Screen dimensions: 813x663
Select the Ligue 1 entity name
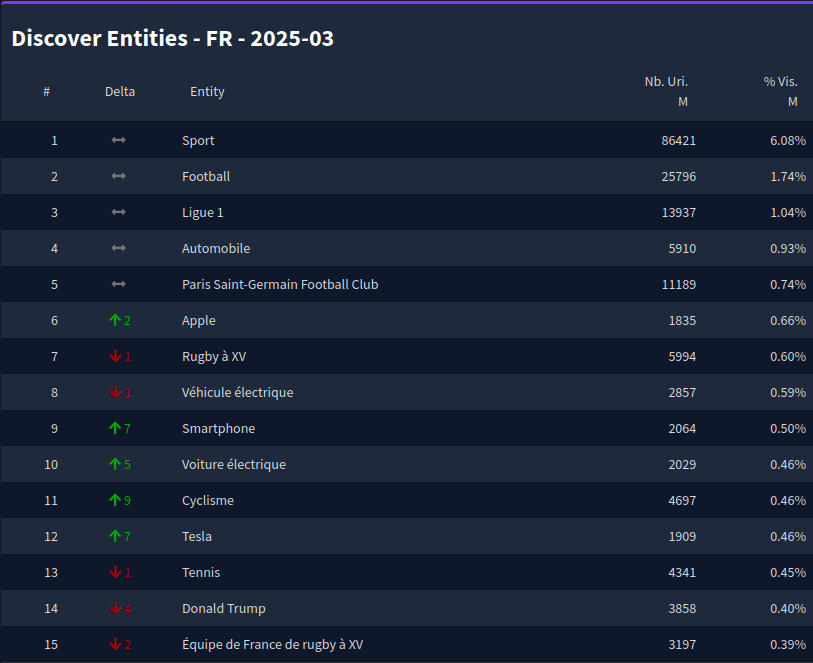coord(203,213)
